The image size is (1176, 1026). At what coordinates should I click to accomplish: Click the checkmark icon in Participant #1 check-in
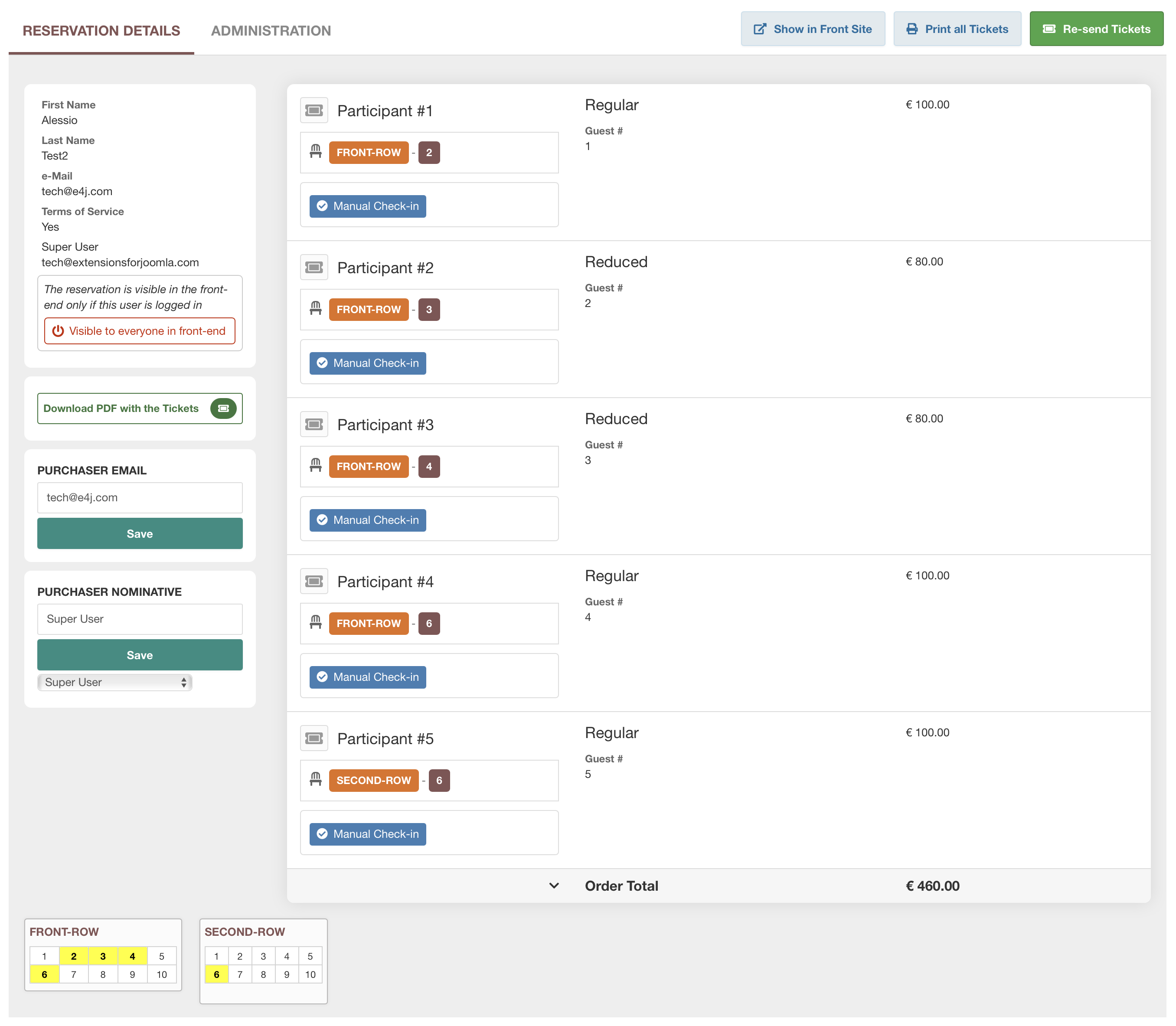(x=322, y=206)
